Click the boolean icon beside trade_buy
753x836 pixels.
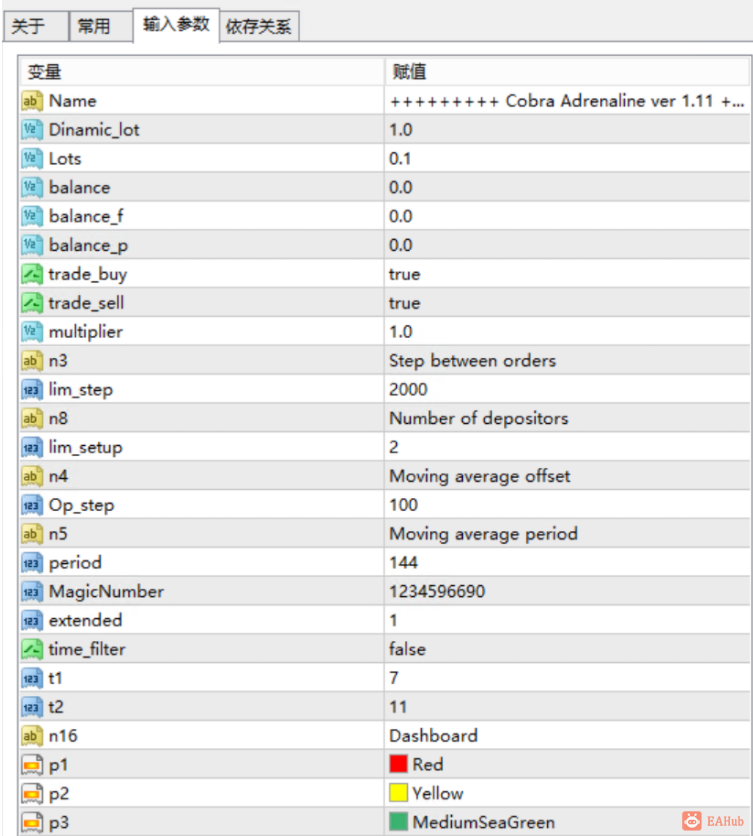pyautogui.click(x=31, y=274)
